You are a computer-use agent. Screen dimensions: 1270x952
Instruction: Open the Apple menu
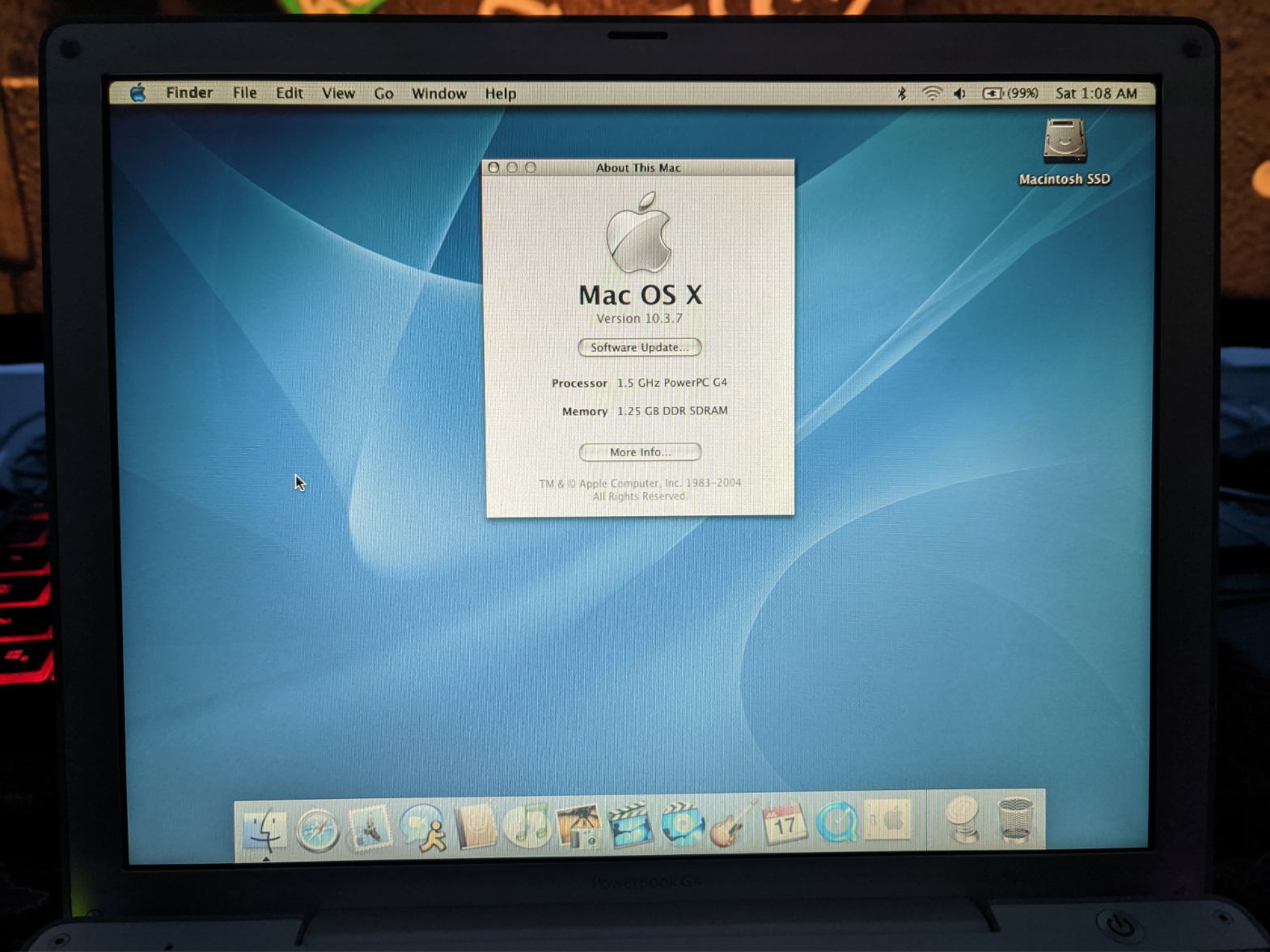click(138, 93)
